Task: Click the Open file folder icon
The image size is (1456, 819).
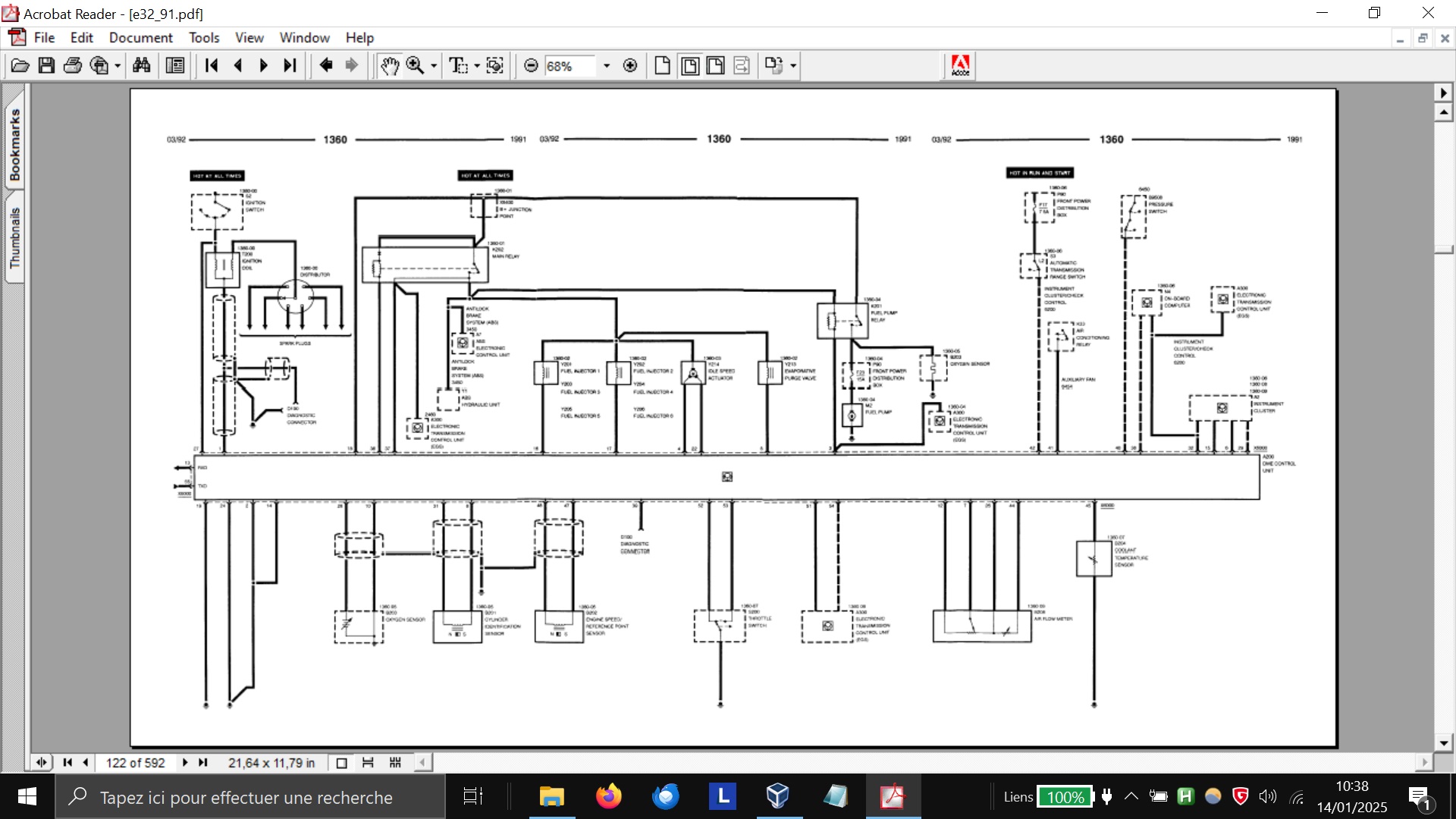Action: coord(20,66)
